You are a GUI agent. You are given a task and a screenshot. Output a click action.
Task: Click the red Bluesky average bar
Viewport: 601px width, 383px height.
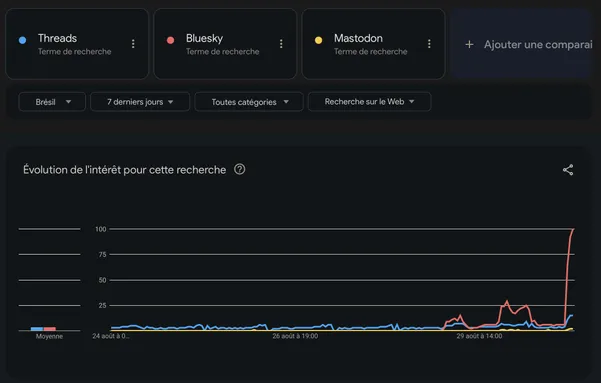(x=50, y=329)
